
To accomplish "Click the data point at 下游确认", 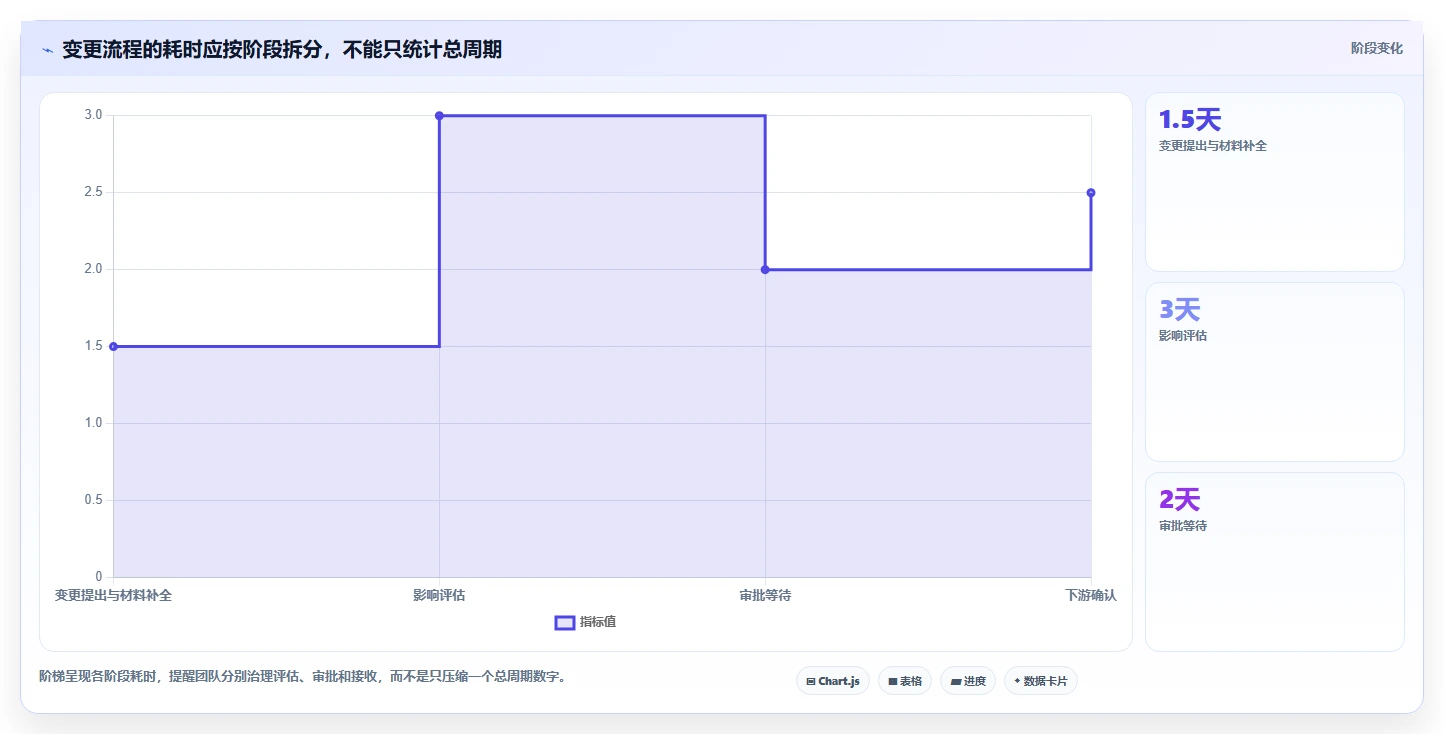I will 1091,192.
